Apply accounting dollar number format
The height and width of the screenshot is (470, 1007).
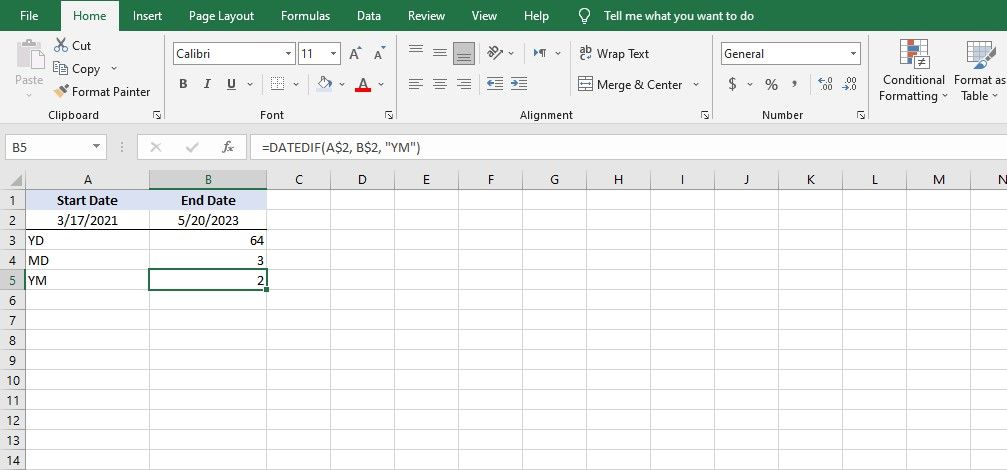pyautogui.click(x=732, y=84)
